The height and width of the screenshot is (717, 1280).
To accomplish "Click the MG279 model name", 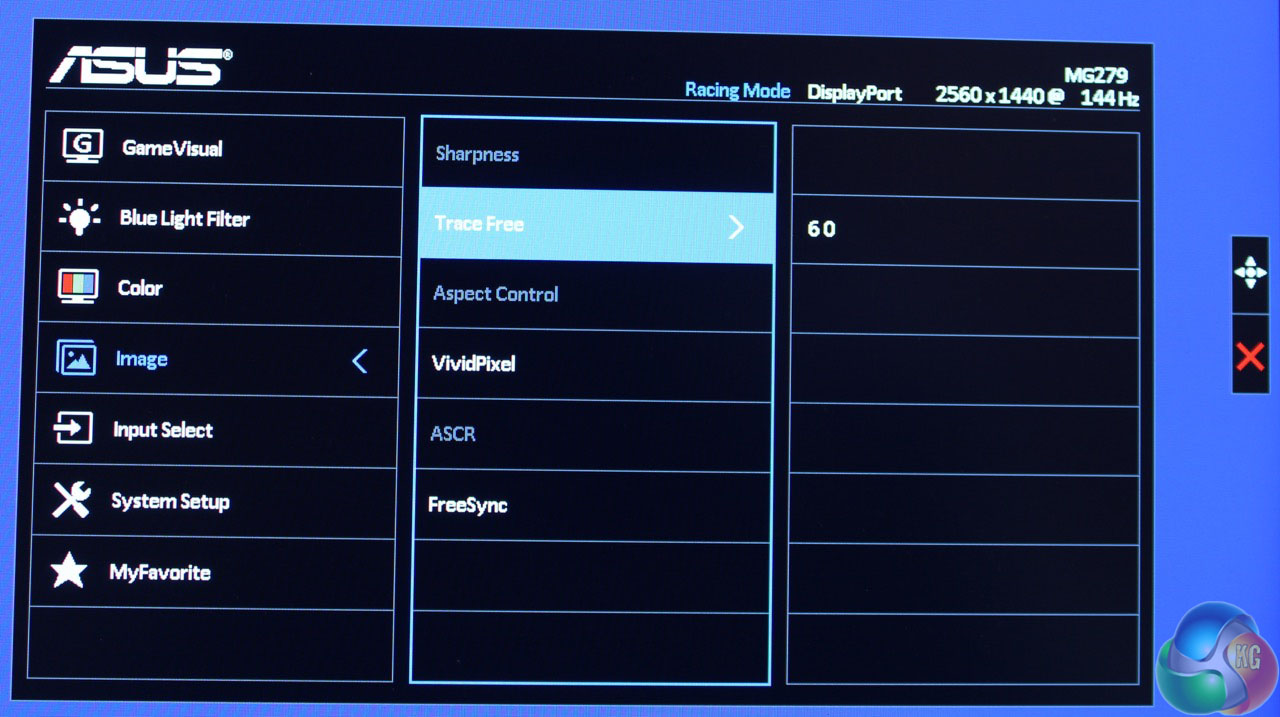I will pos(1096,75).
